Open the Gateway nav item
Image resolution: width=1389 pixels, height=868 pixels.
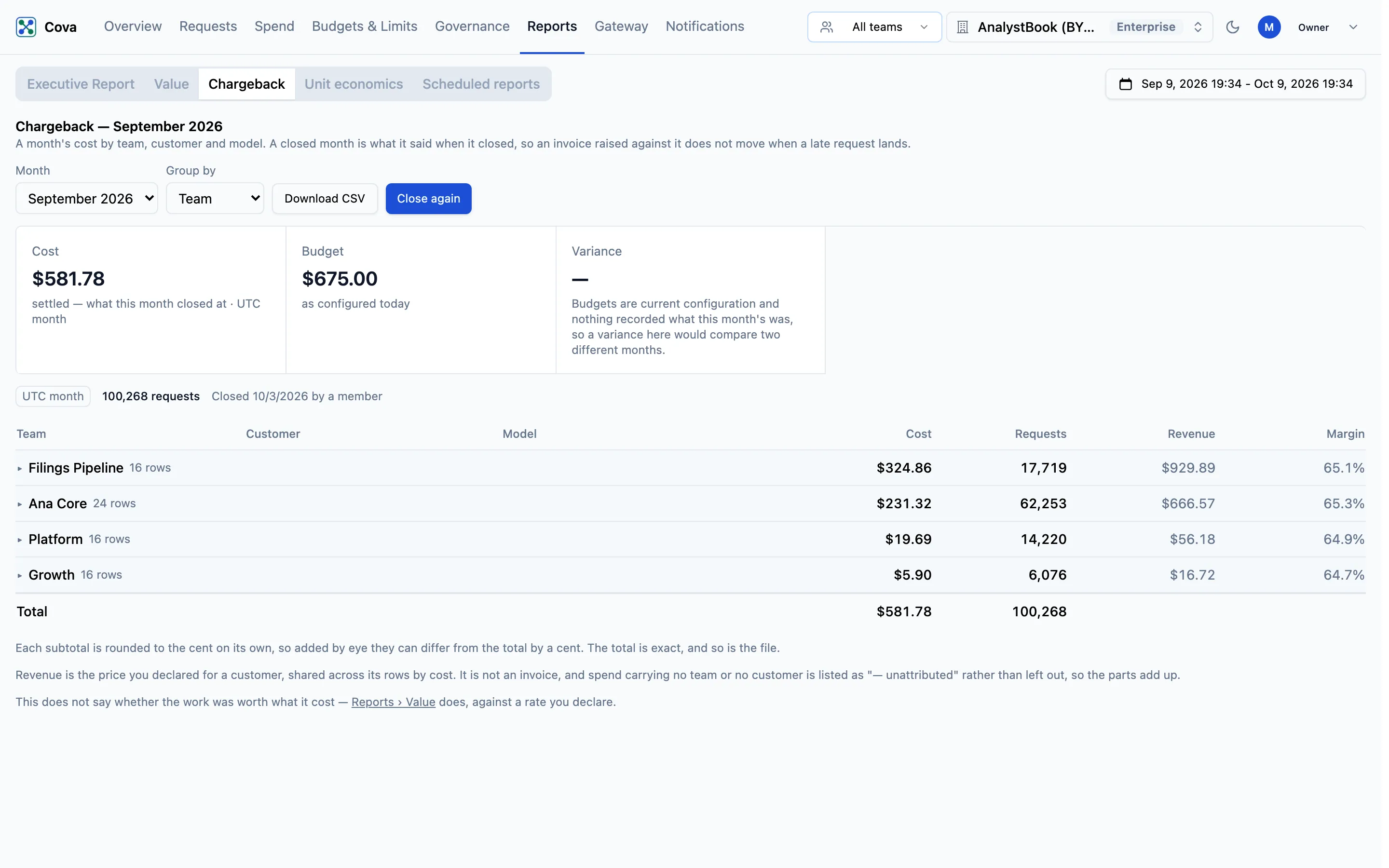tap(621, 27)
